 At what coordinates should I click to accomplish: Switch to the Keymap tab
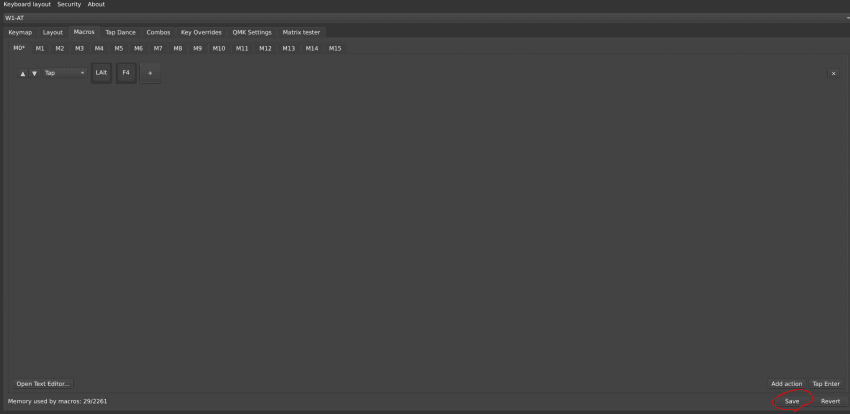pos(20,33)
